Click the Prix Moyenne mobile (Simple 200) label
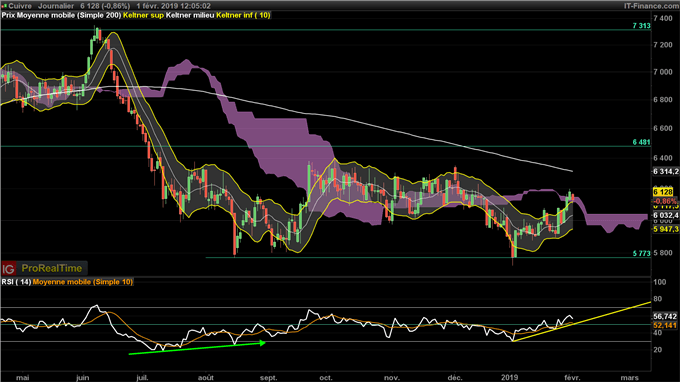The image size is (680, 382). click(61, 15)
